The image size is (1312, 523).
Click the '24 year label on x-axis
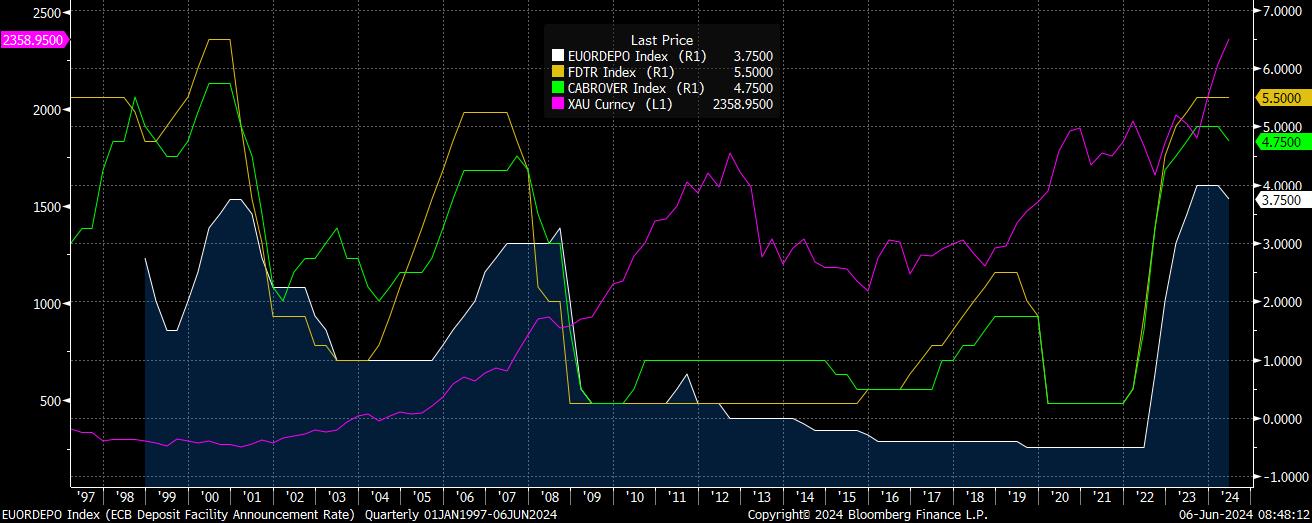pos(1230,496)
